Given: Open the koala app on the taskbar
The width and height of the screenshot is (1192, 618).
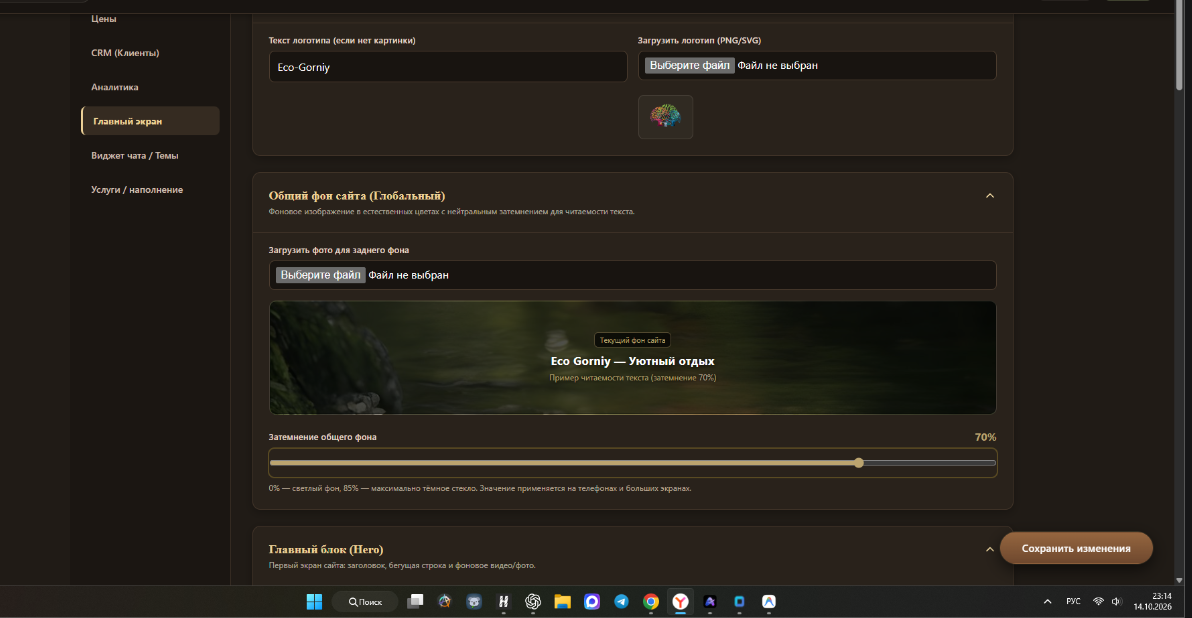Looking at the screenshot, I should [x=474, y=602].
